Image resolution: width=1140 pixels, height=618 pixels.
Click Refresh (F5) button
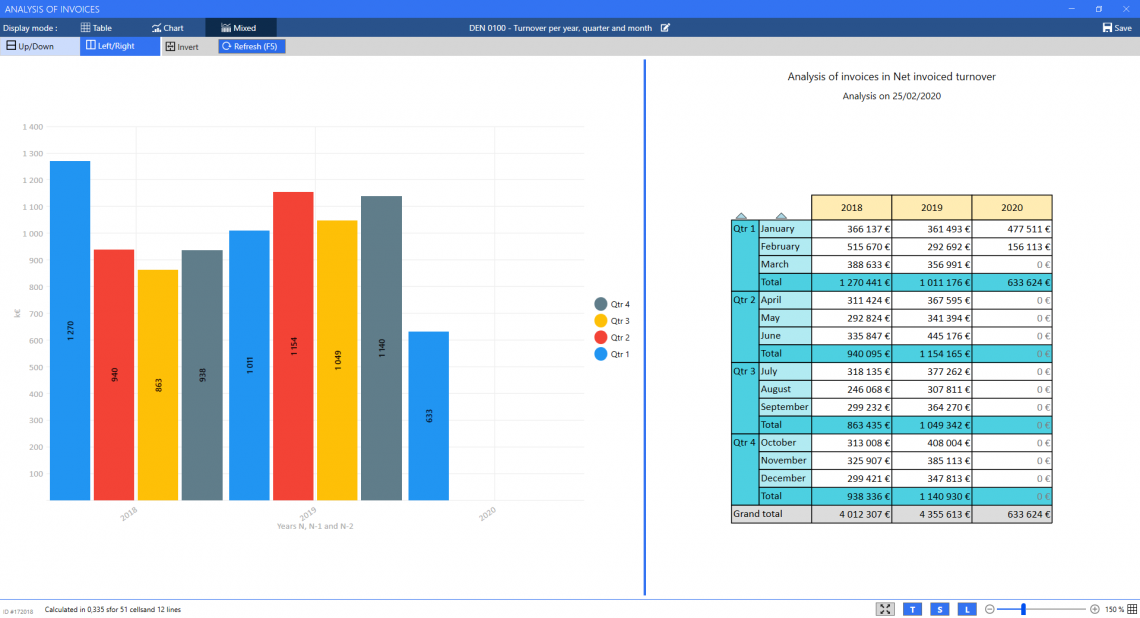252,46
